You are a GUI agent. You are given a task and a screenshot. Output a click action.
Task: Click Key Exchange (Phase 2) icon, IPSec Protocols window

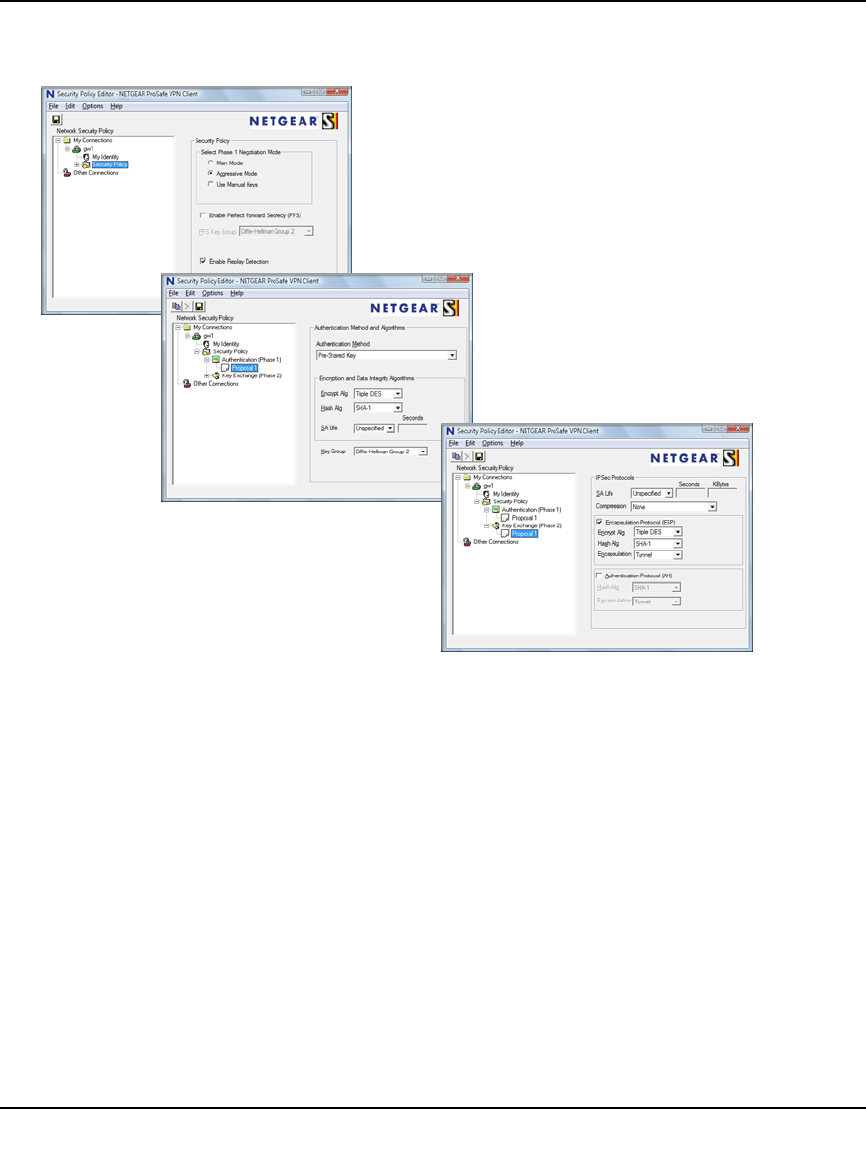pos(496,526)
